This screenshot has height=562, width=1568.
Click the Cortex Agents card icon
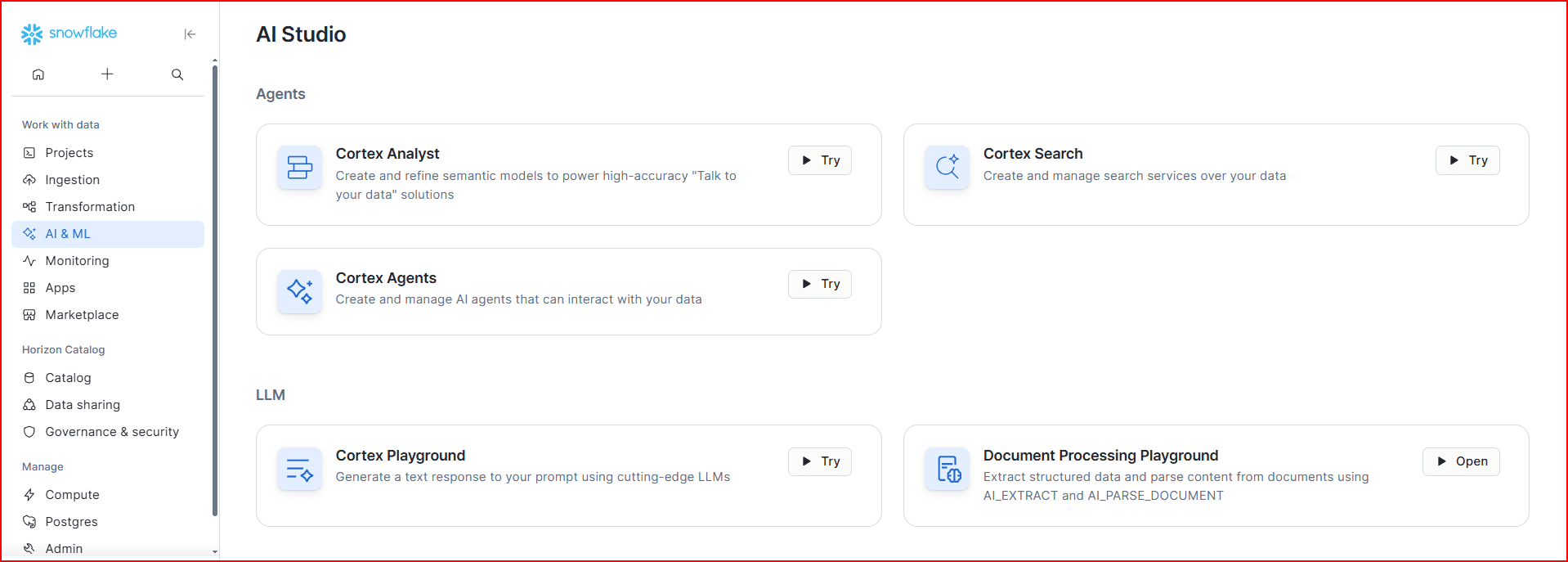[x=299, y=291]
